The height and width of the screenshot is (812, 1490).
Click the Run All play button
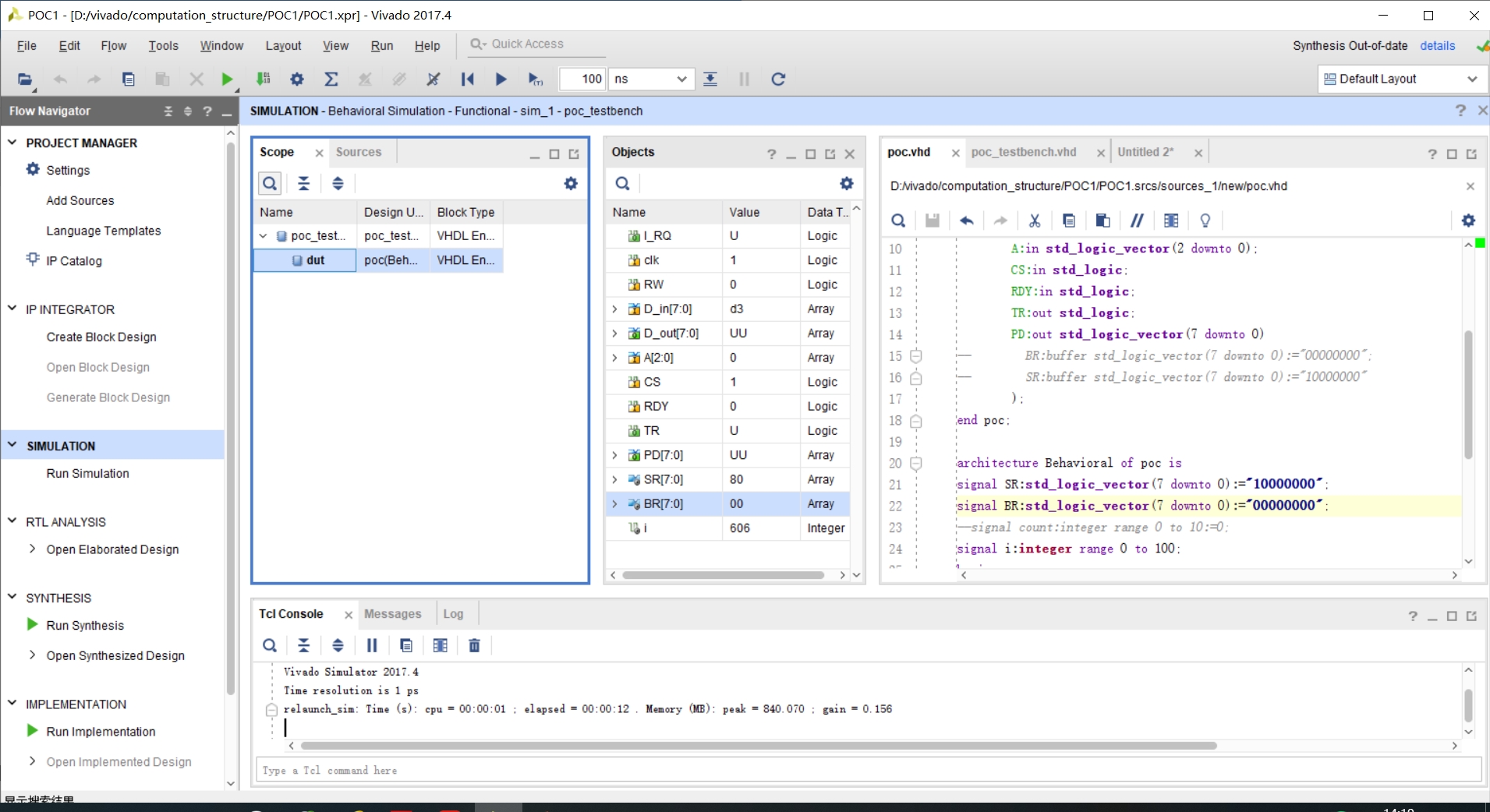tap(501, 79)
